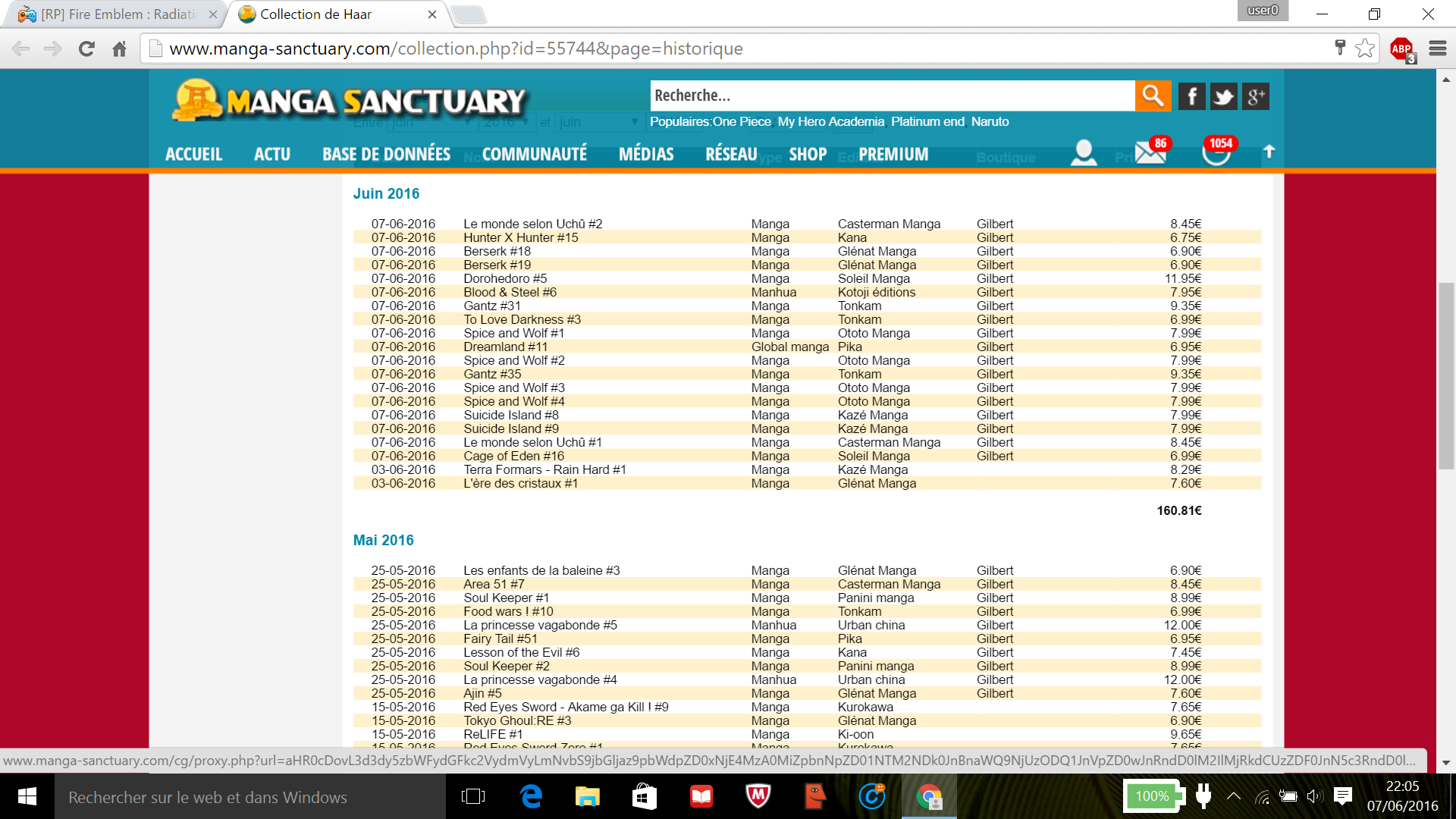
Task: Open Windows Start menu
Action: click(x=27, y=796)
